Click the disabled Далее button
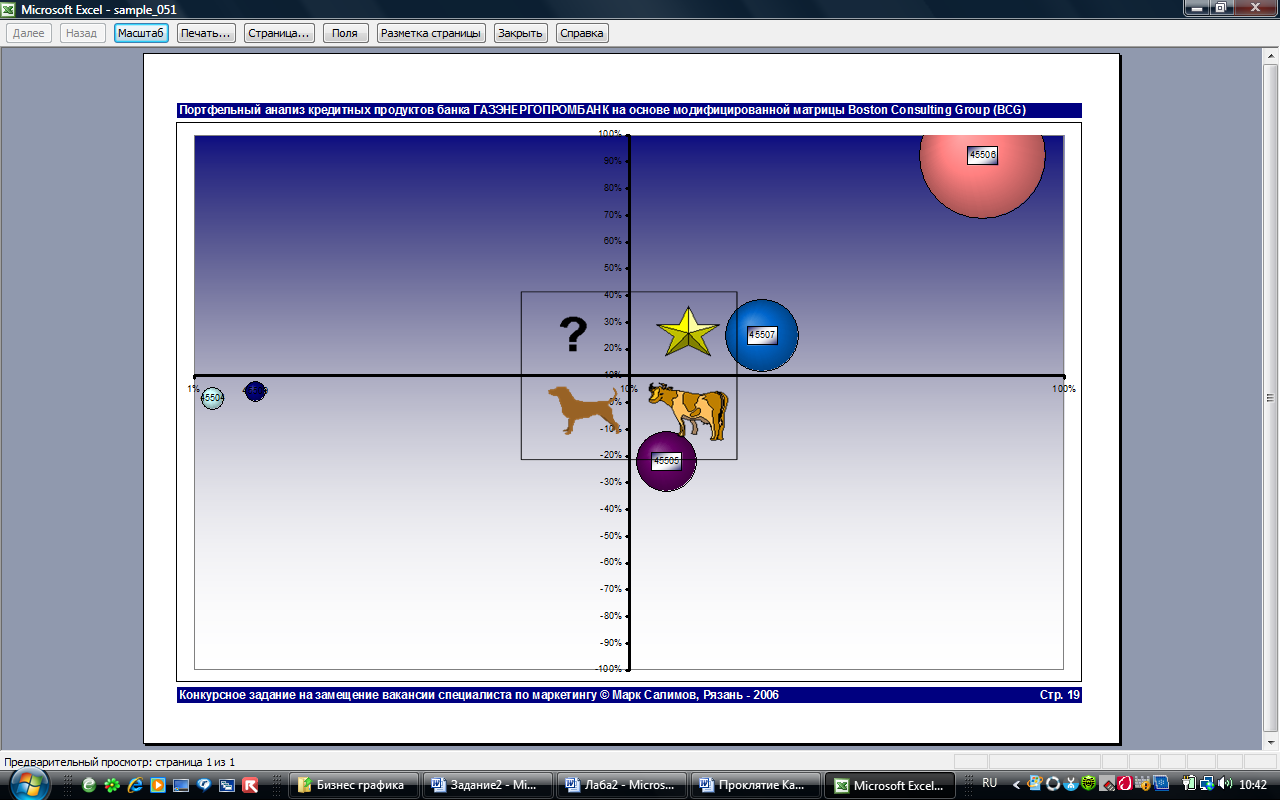This screenshot has height=800, width=1280. pyautogui.click(x=29, y=33)
